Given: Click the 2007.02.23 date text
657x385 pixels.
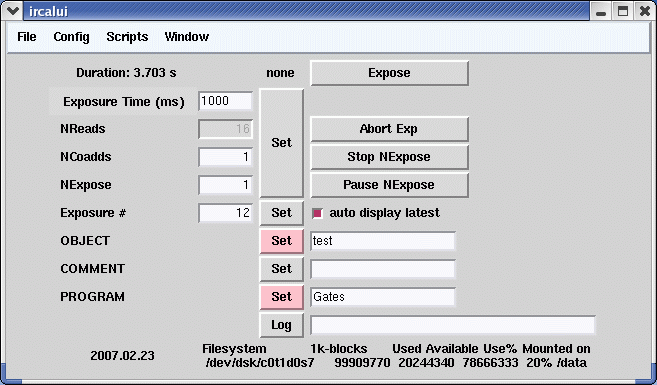Looking at the screenshot, I should (x=122, y=356).
